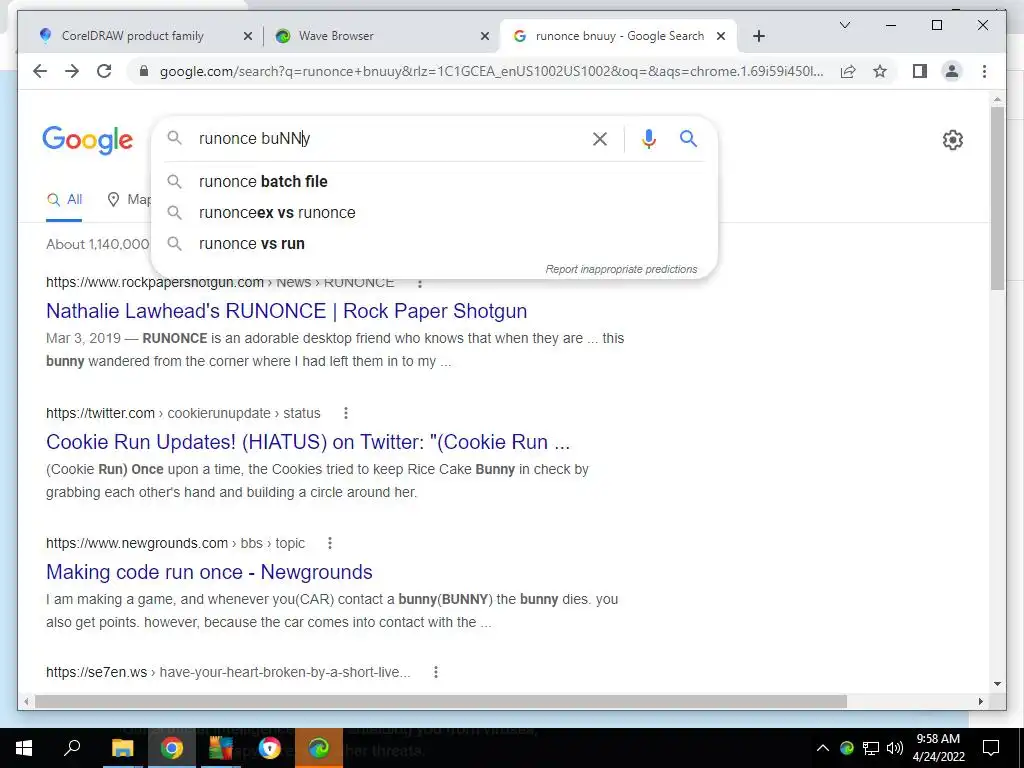This screenshot has height=768, width=1024.
Task: Bookmark this page with the star
Action: pos(880,71)
